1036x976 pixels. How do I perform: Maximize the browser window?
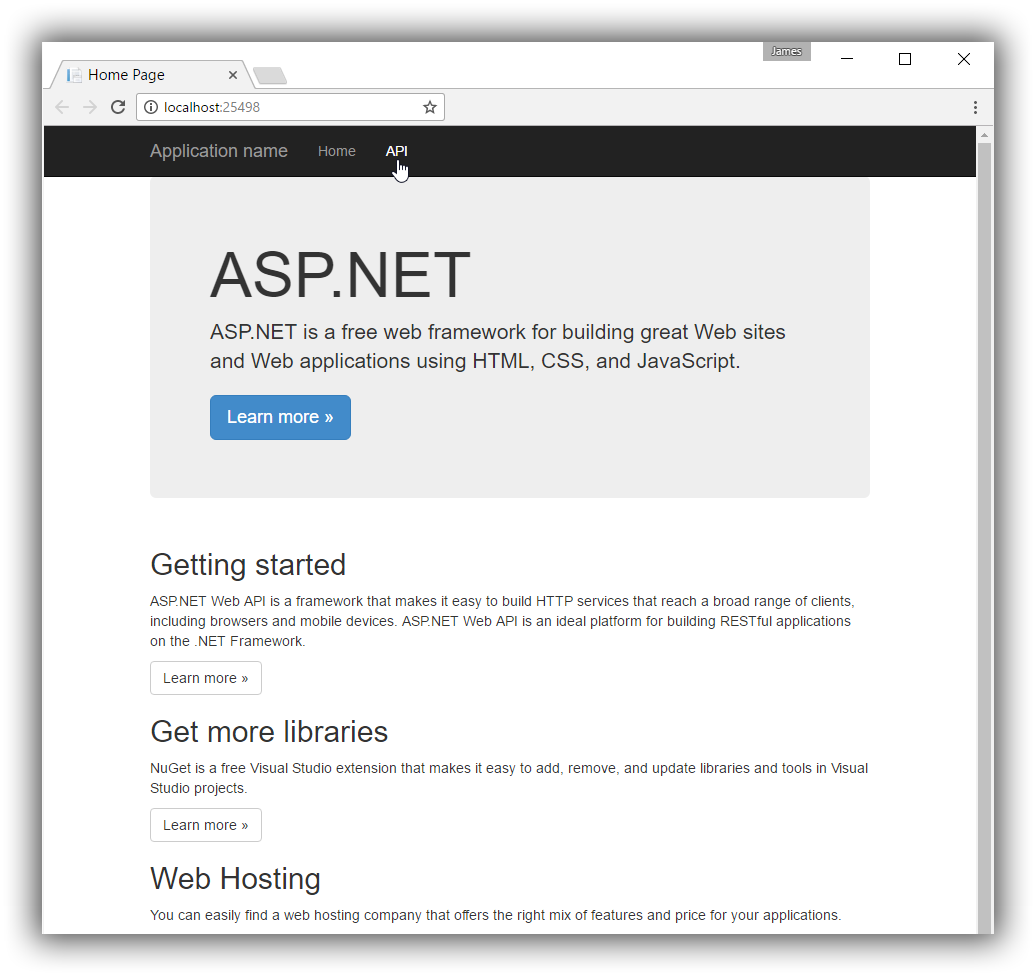coord(905,59)
